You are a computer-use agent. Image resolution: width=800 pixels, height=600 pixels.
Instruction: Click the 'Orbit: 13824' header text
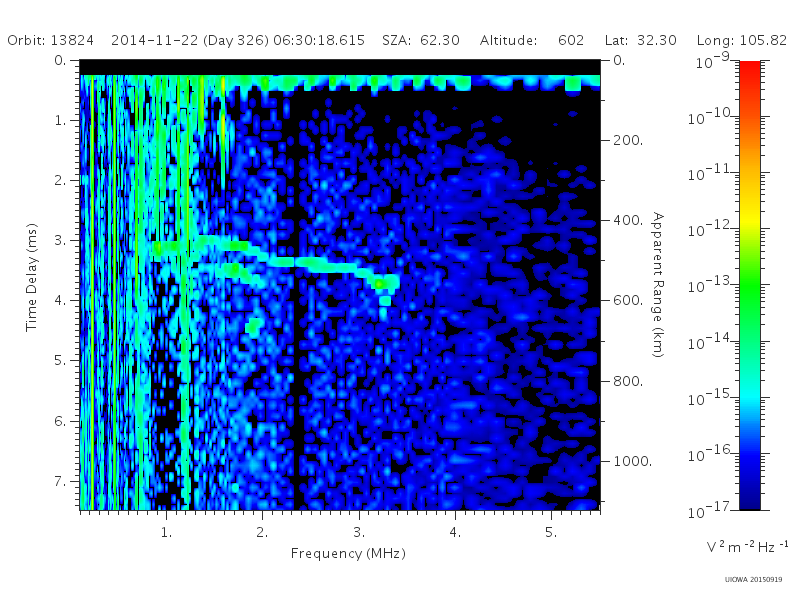(51, 40)
